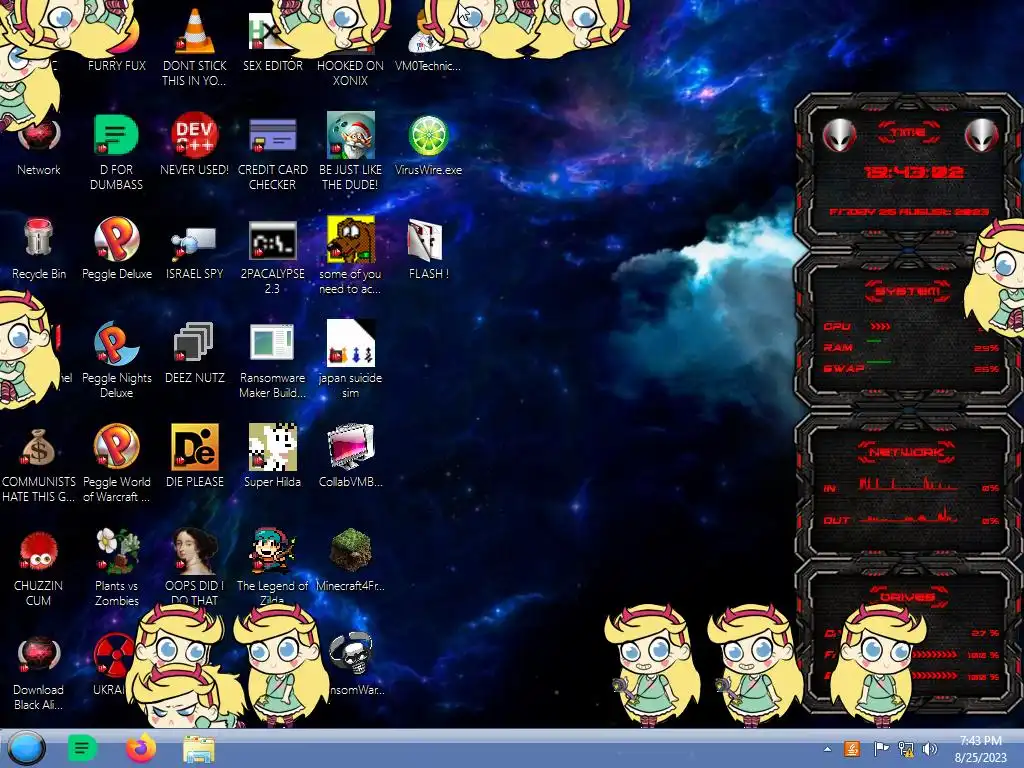Open the volume speaker control
The height and width of the screenshot is (768, 1024).
tap(930, 749)
